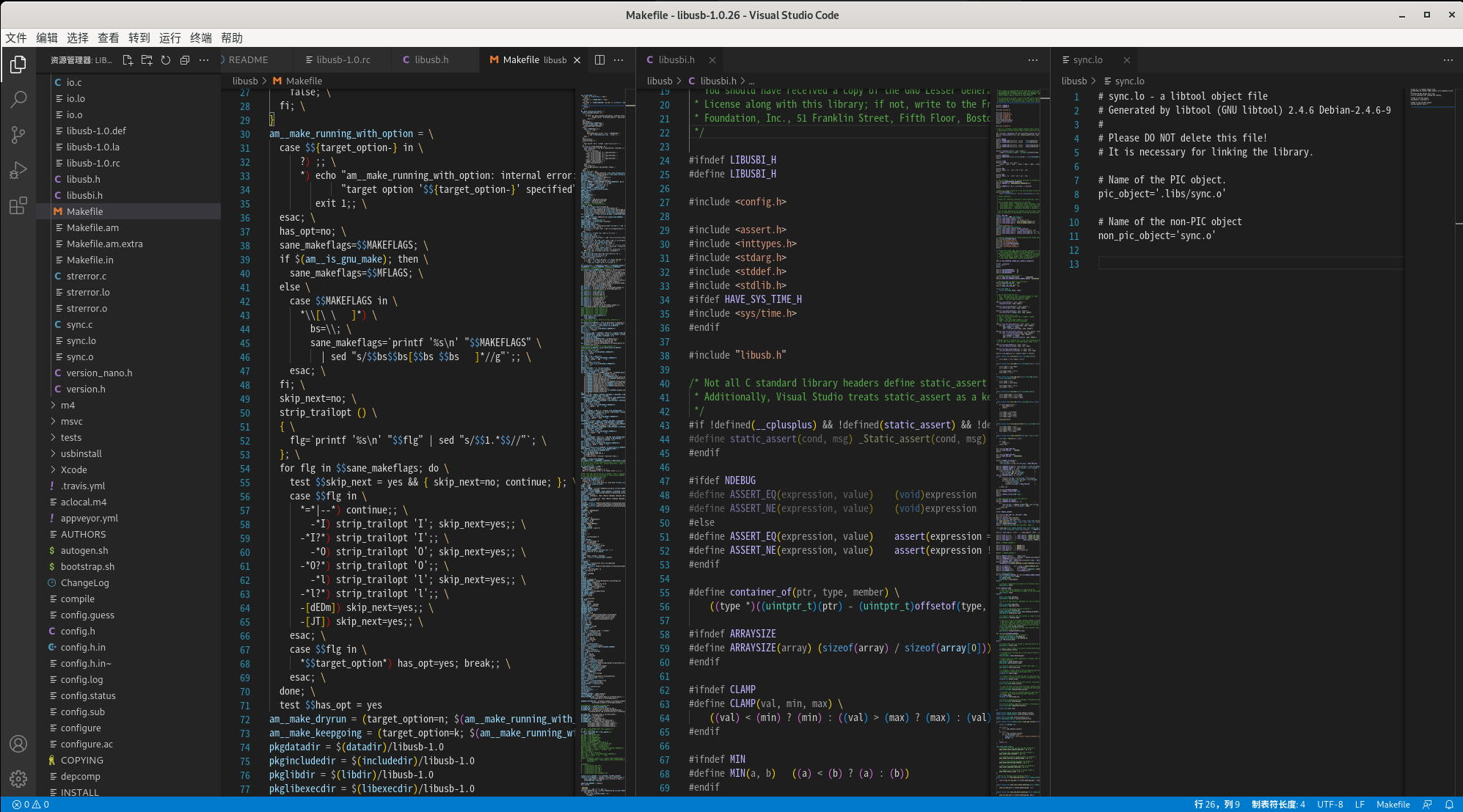
Task: Open the Manage gear icon
Action: coord(18,779)
